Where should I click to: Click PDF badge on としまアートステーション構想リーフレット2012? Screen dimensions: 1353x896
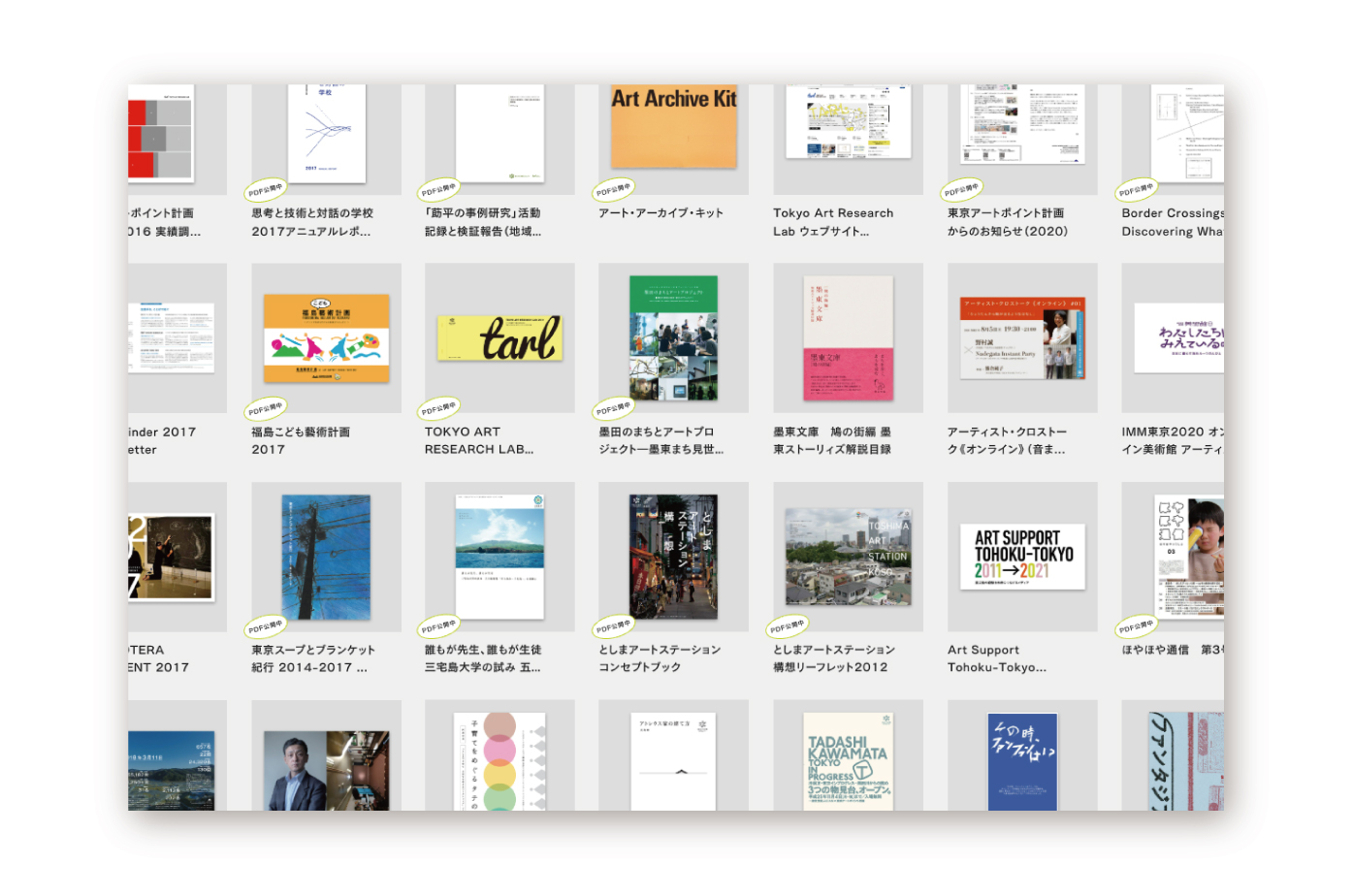(x=787, y=626)
